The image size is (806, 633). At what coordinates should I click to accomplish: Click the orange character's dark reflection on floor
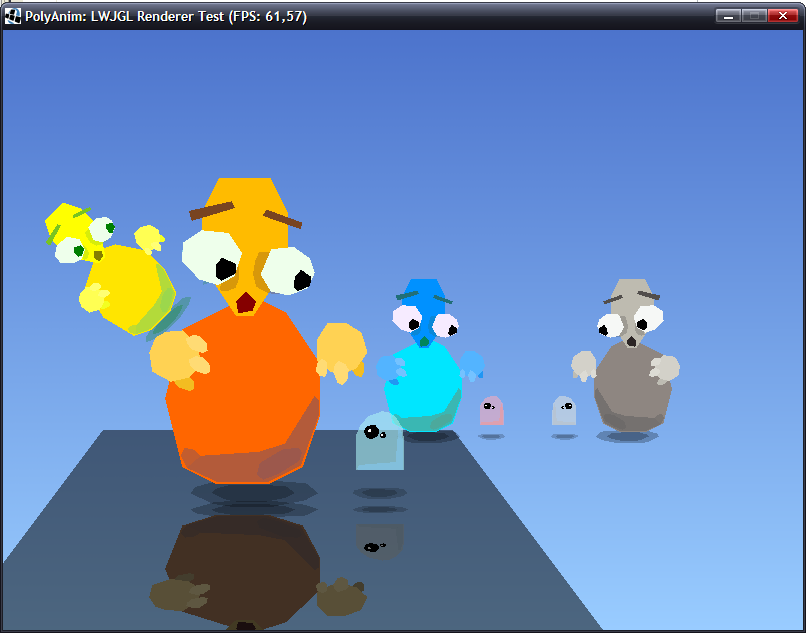[257, 571]
